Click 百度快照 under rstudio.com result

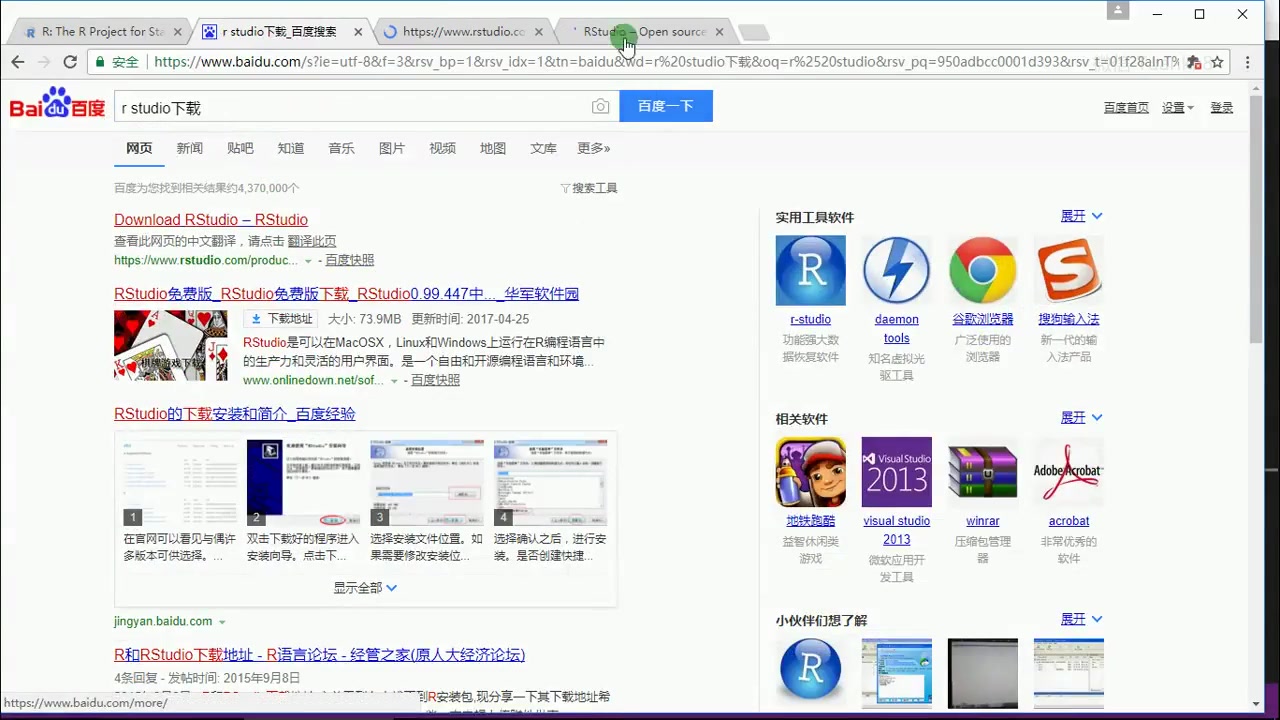pos(349,260)
